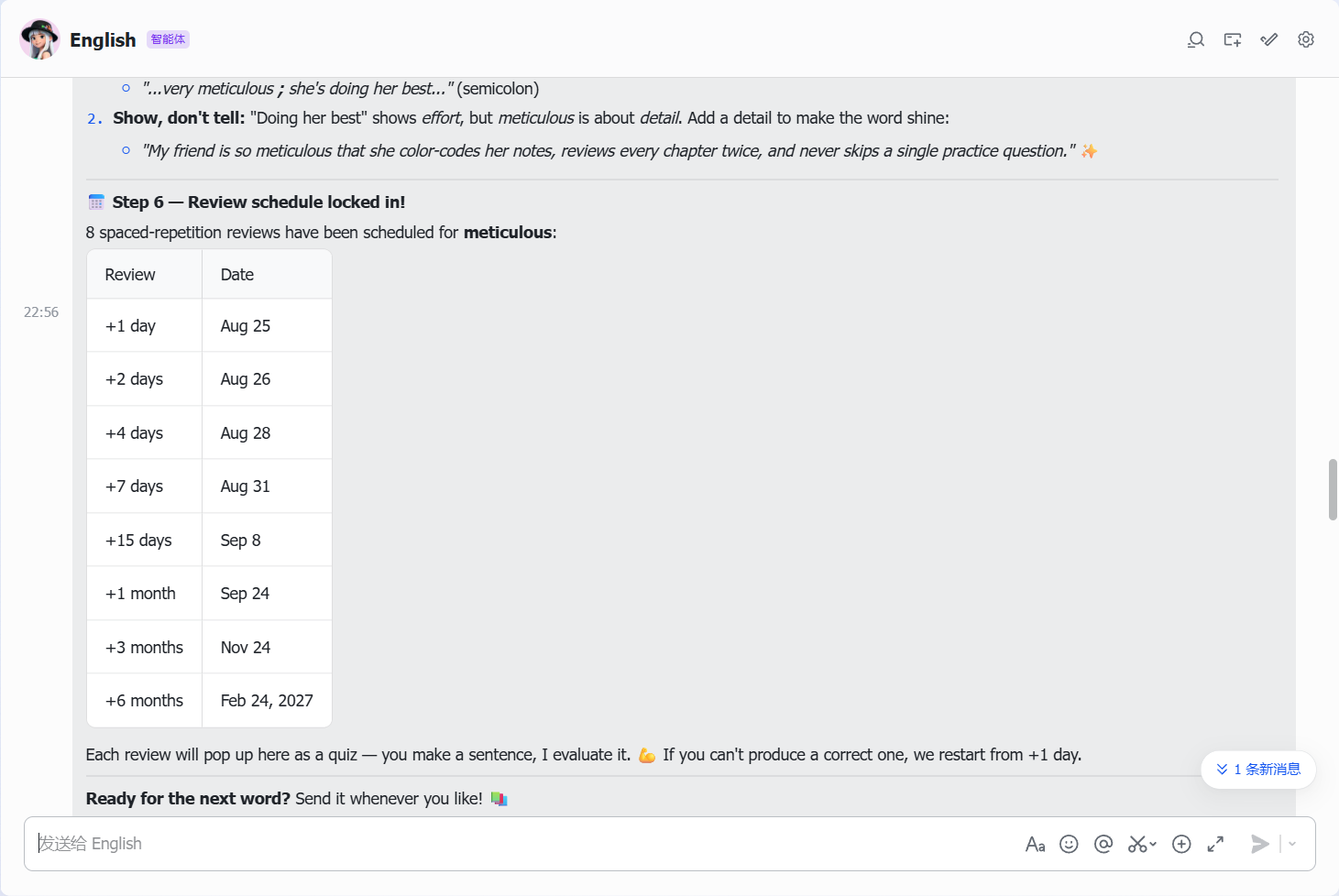Click the Feb 24, 2027 table cell
This screenshot has height=896, width=1339.
point(267,701)
